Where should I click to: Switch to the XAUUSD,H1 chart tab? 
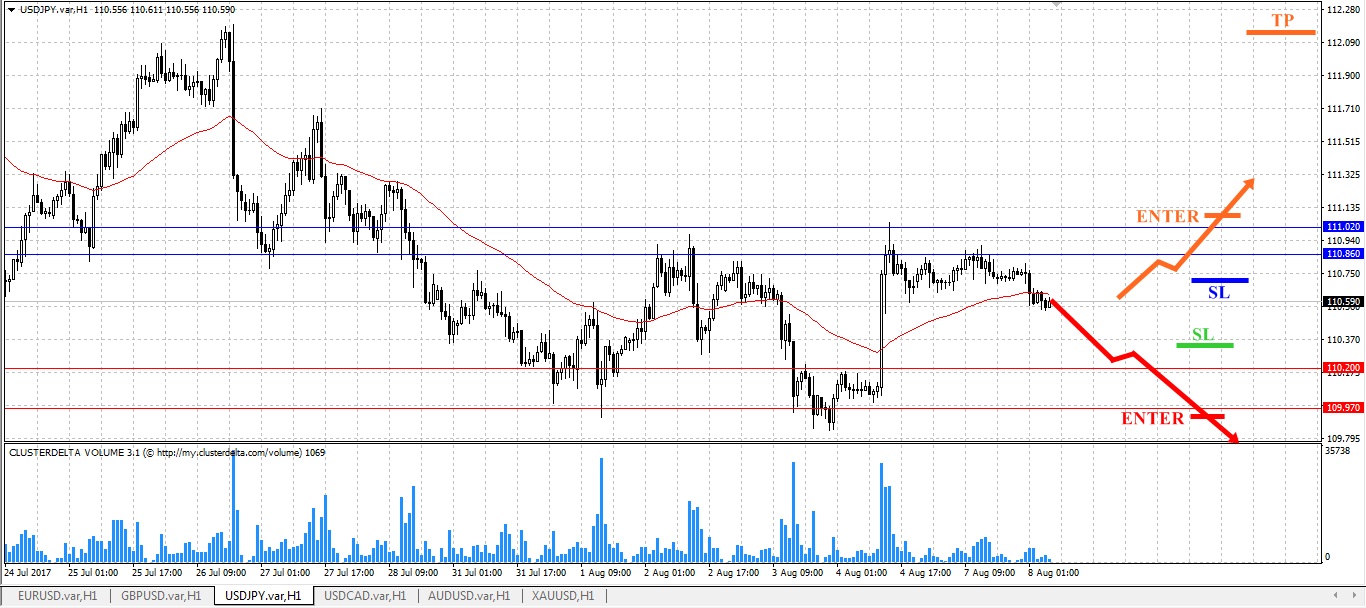point(563,595)
